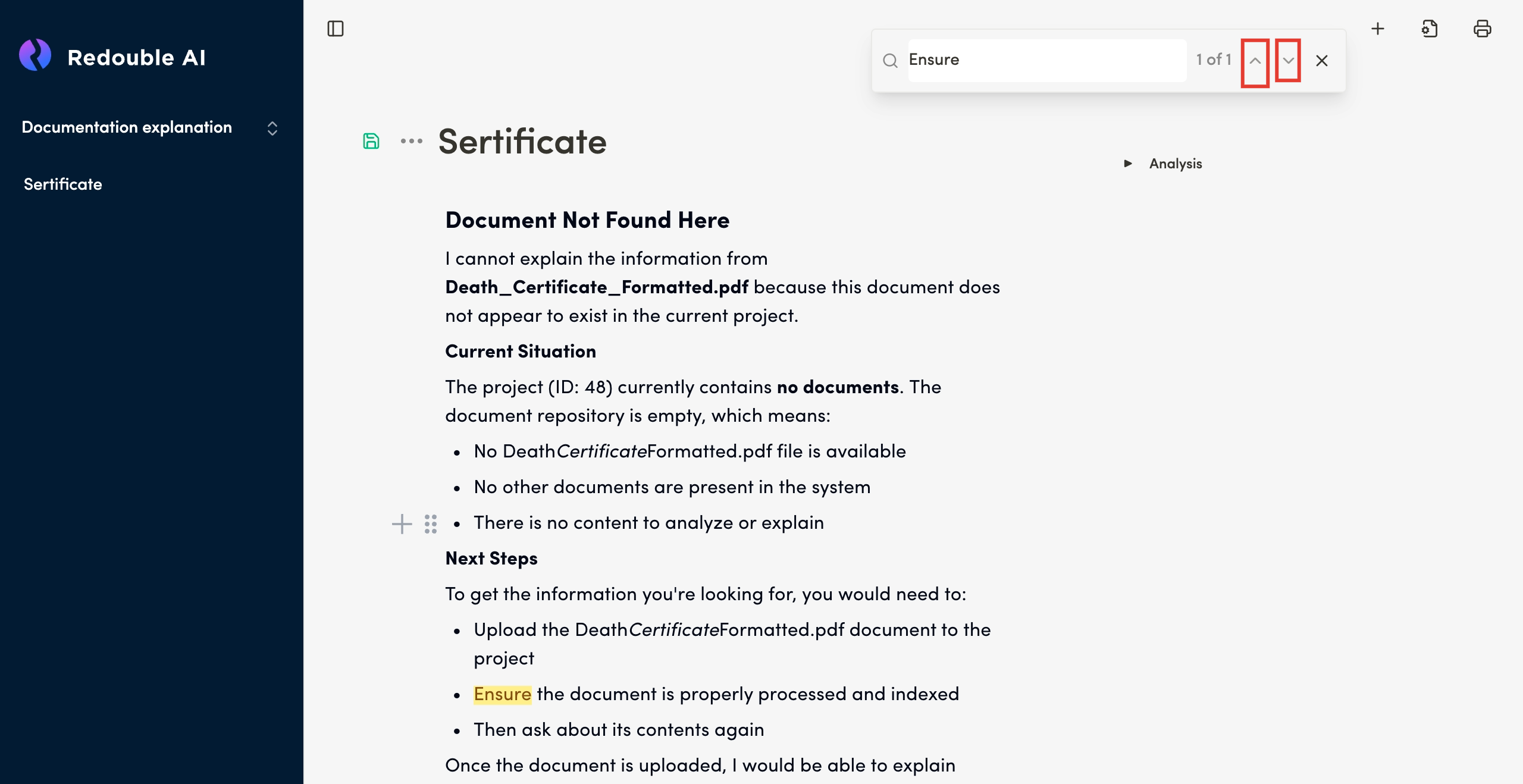Click the six-dot drag handle icon

pyautogui.click(x=431, y=524)
